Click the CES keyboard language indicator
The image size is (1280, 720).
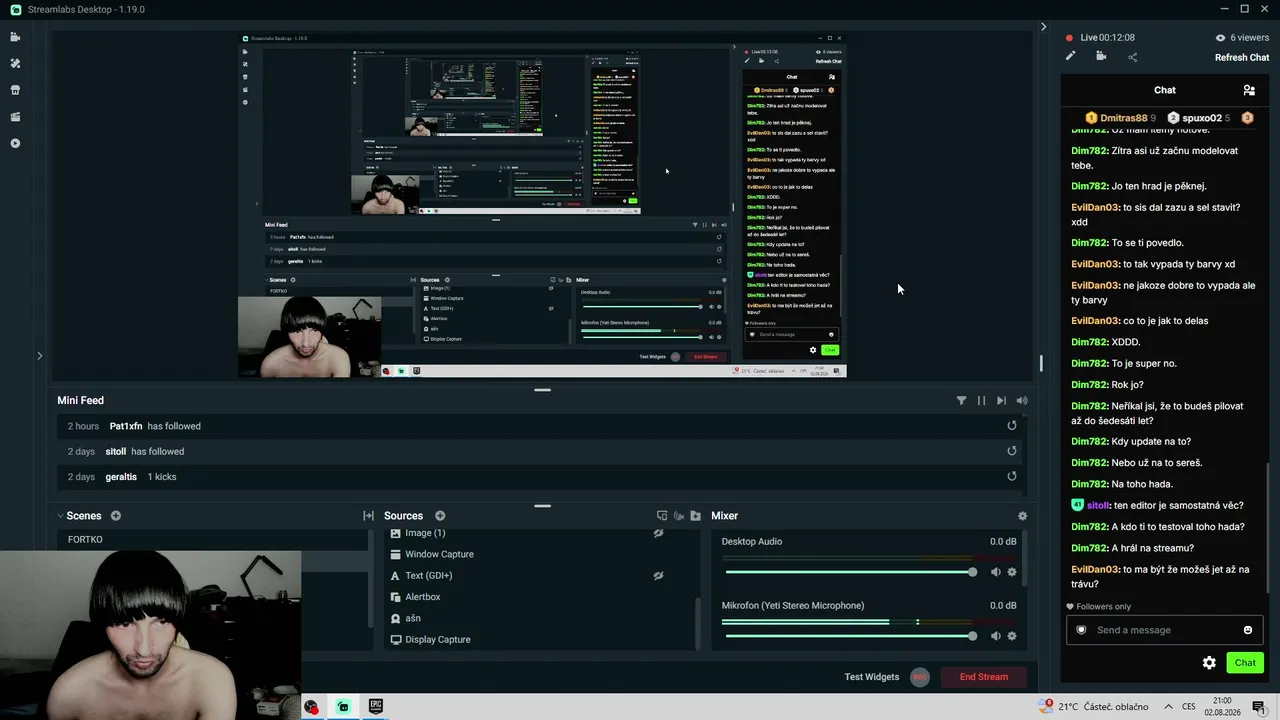tap(1189, 706)
